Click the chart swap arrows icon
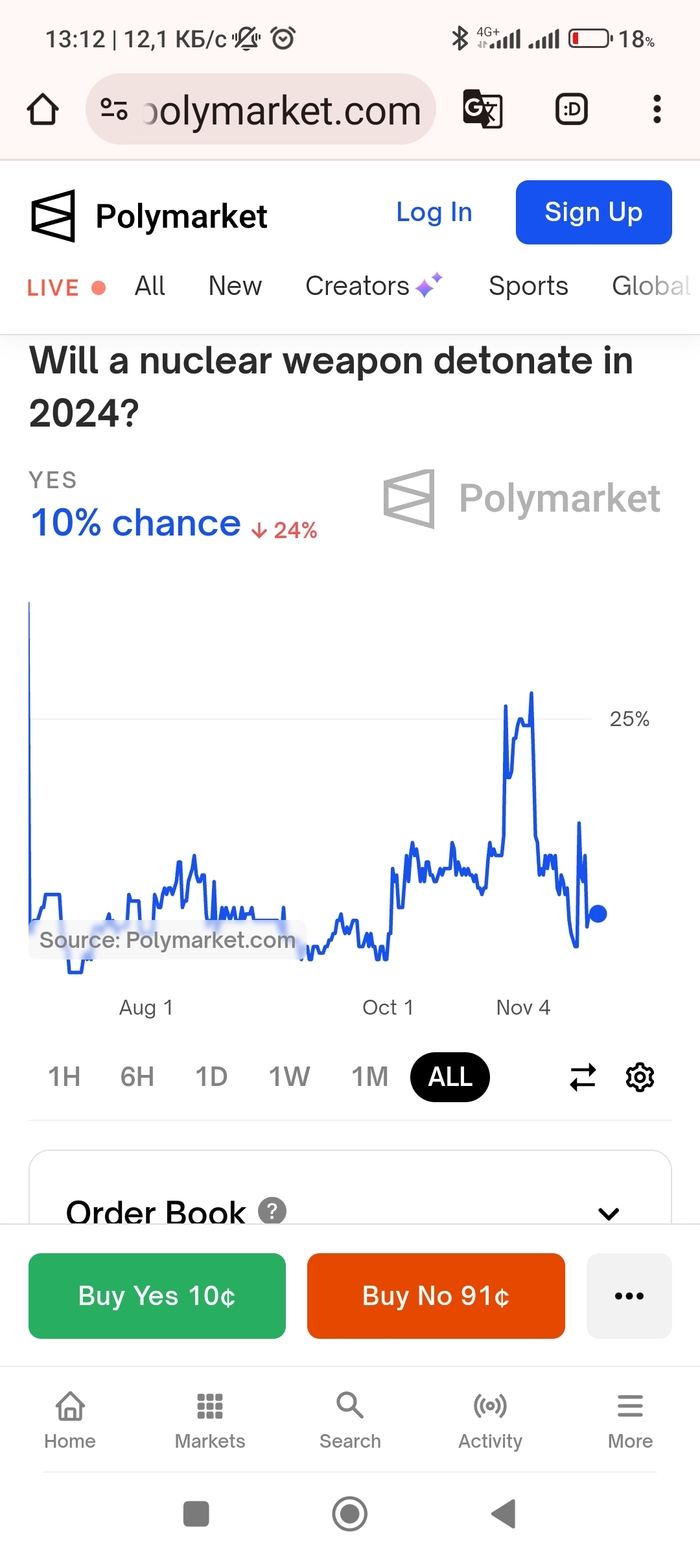Viewport: 700px width, 1556px height. tap(583, 1077)
